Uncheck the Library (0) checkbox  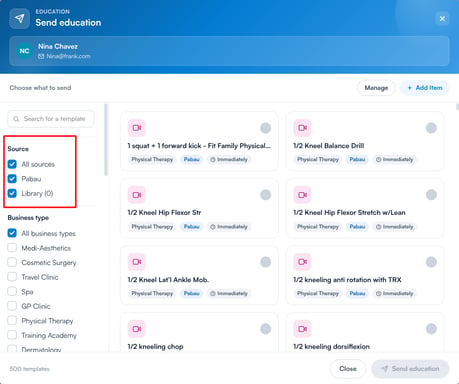12,193
